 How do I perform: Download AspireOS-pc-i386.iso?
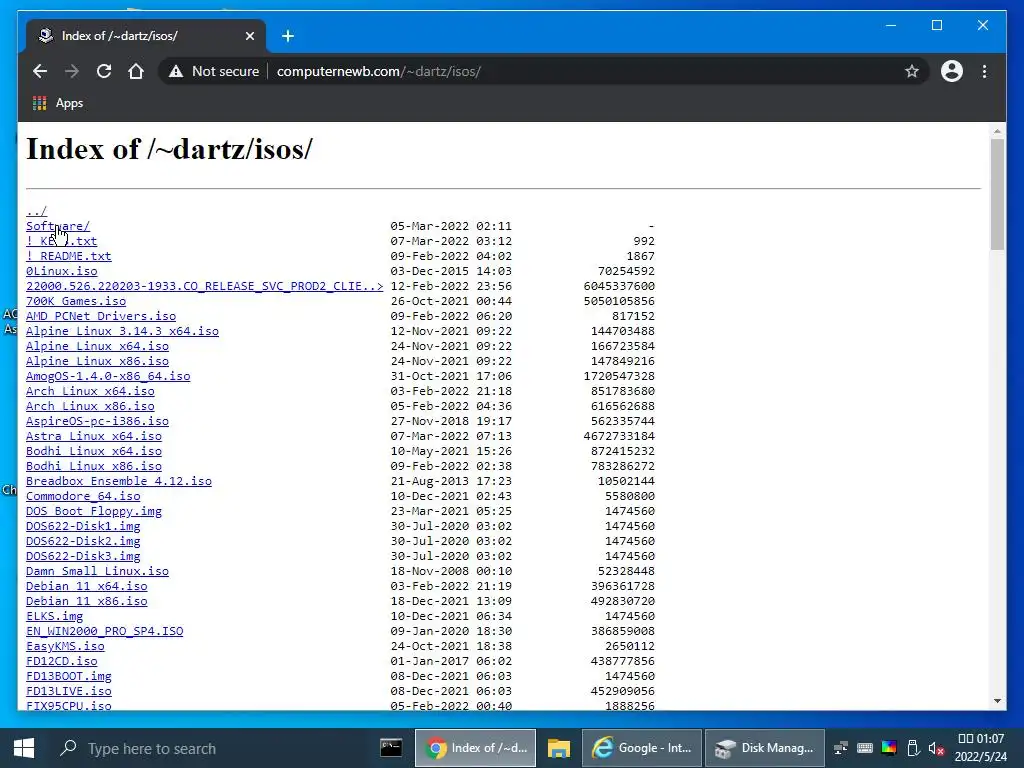[97, 421]
